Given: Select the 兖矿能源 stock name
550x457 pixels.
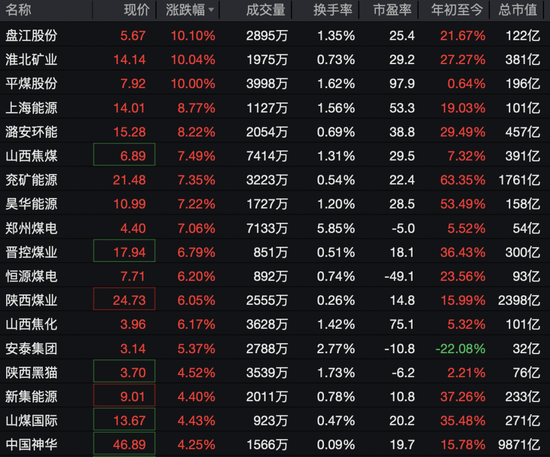Looking at the screenshot, I should pyautogui.click(x=31, y=180).
